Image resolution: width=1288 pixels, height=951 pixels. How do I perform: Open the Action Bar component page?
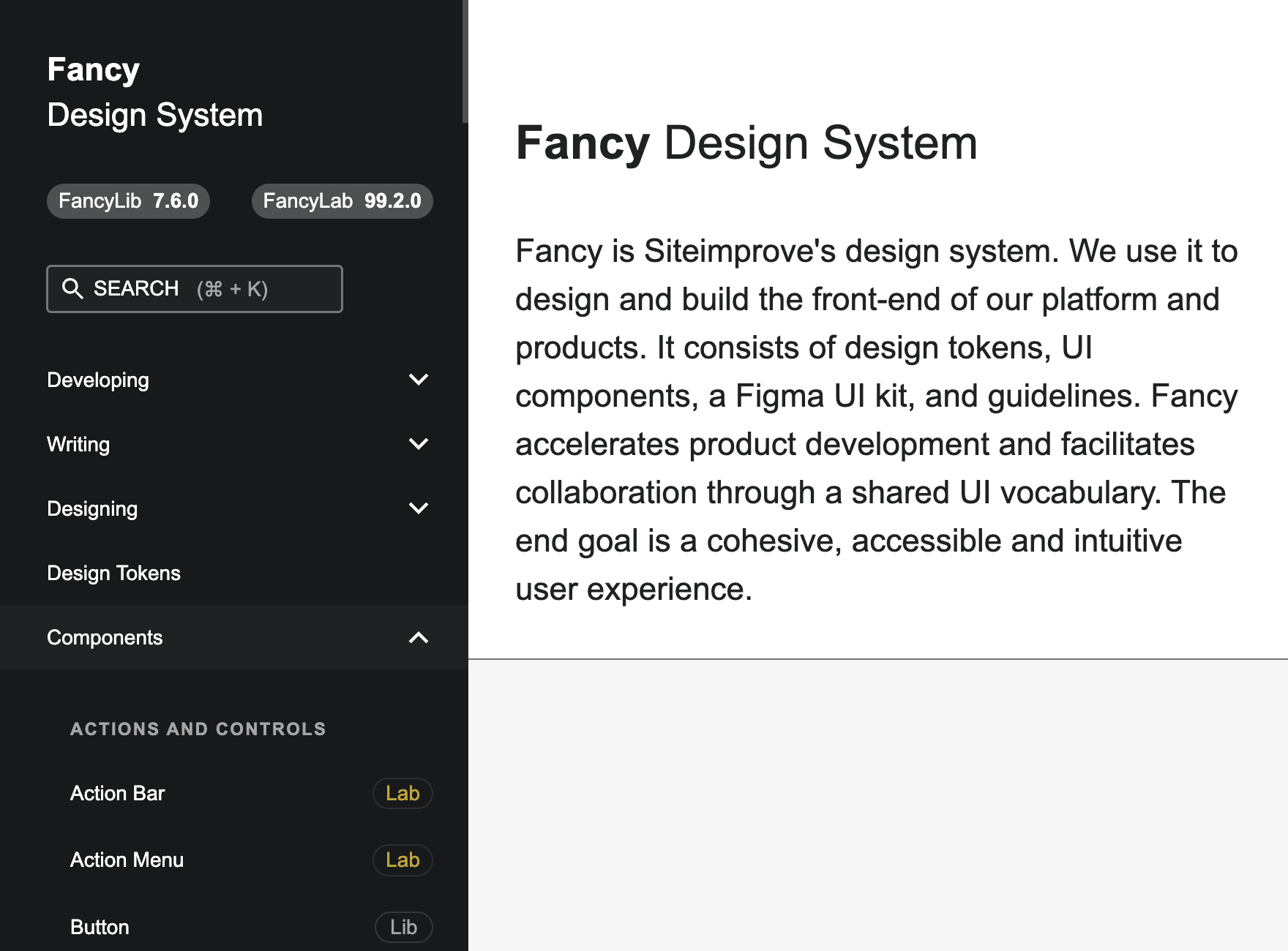pyautogui.click(x=118, y=794)
